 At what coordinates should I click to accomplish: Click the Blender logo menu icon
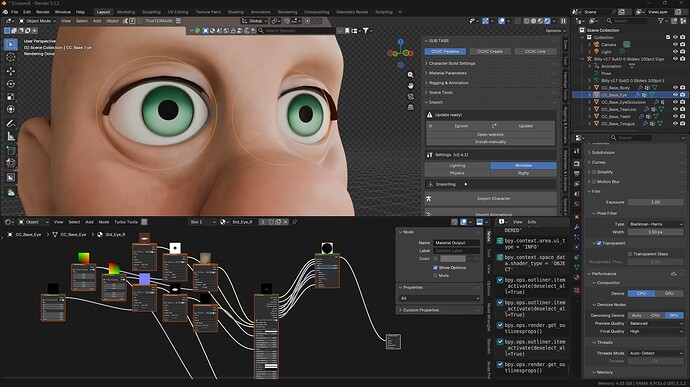tap(5, 12)
